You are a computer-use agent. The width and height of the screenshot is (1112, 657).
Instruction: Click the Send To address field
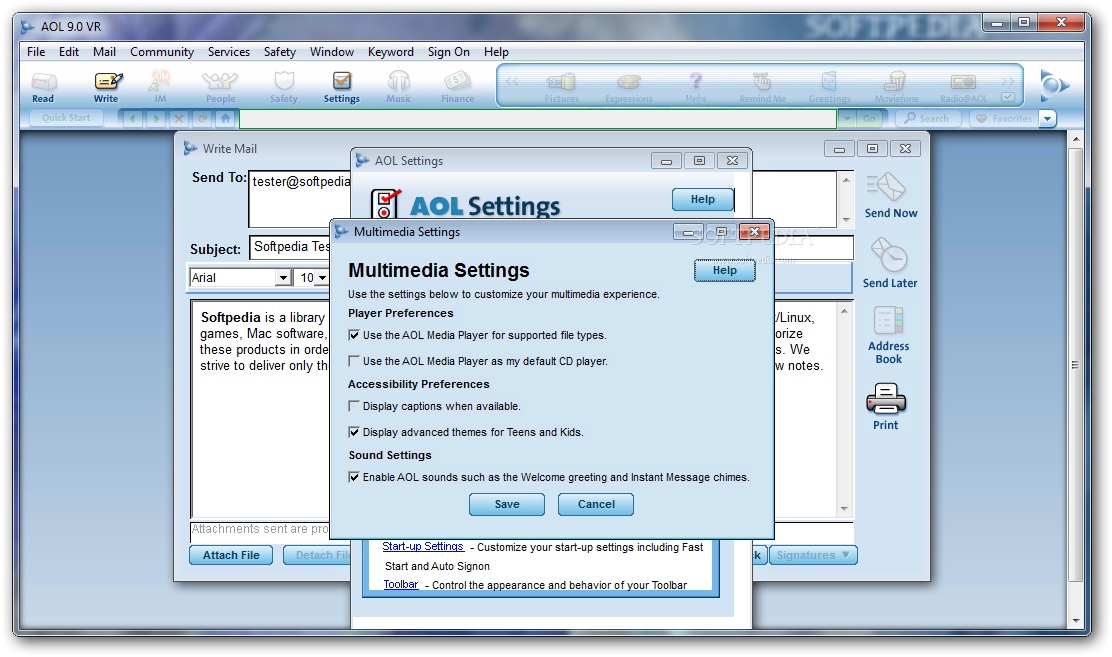[x=543, y=199]
